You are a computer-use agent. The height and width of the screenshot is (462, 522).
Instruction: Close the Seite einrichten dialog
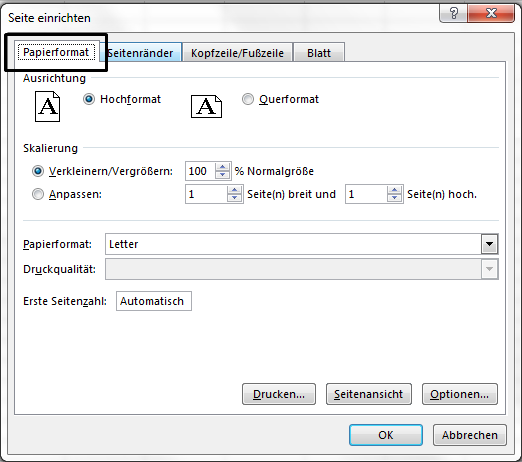491,13
